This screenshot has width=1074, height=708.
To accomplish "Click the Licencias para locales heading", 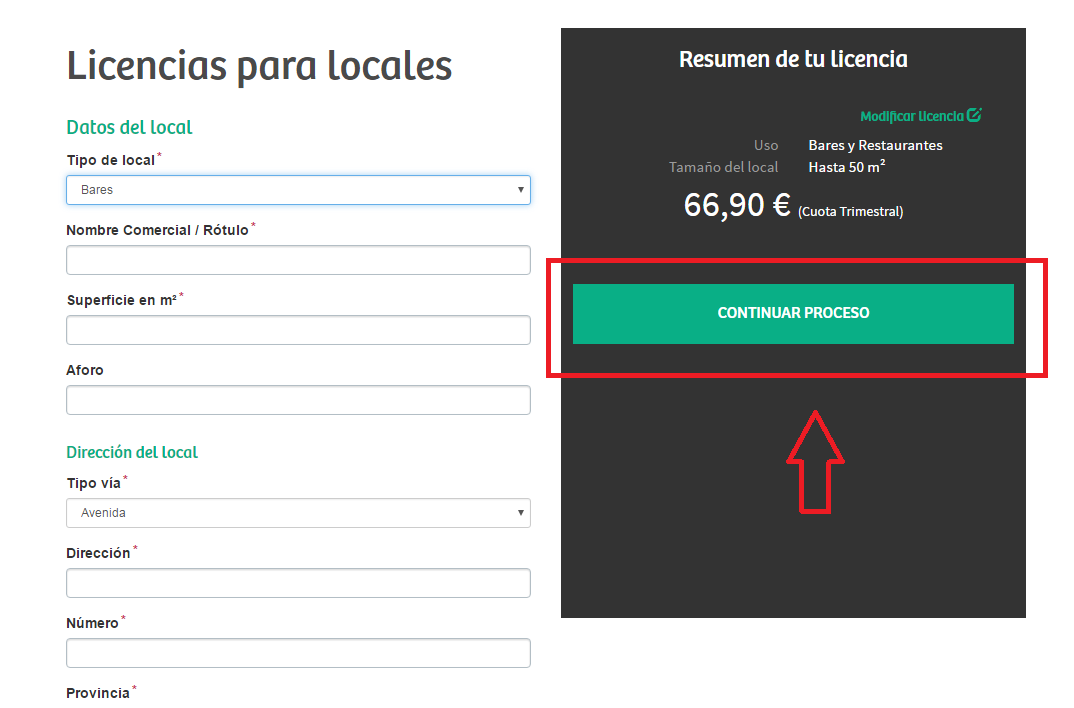I will [x=258, y=65].
